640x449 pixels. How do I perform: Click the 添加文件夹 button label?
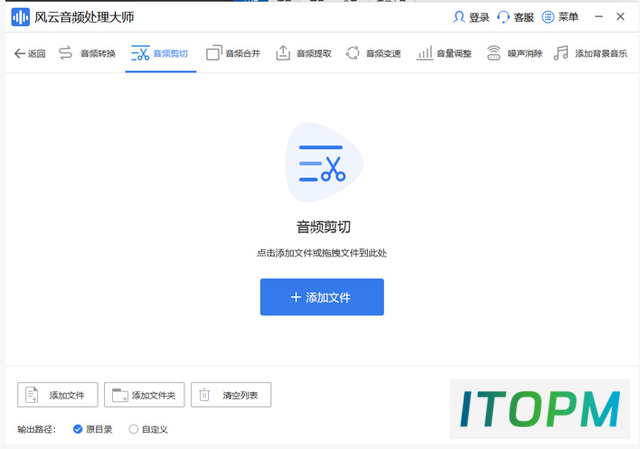153,395
